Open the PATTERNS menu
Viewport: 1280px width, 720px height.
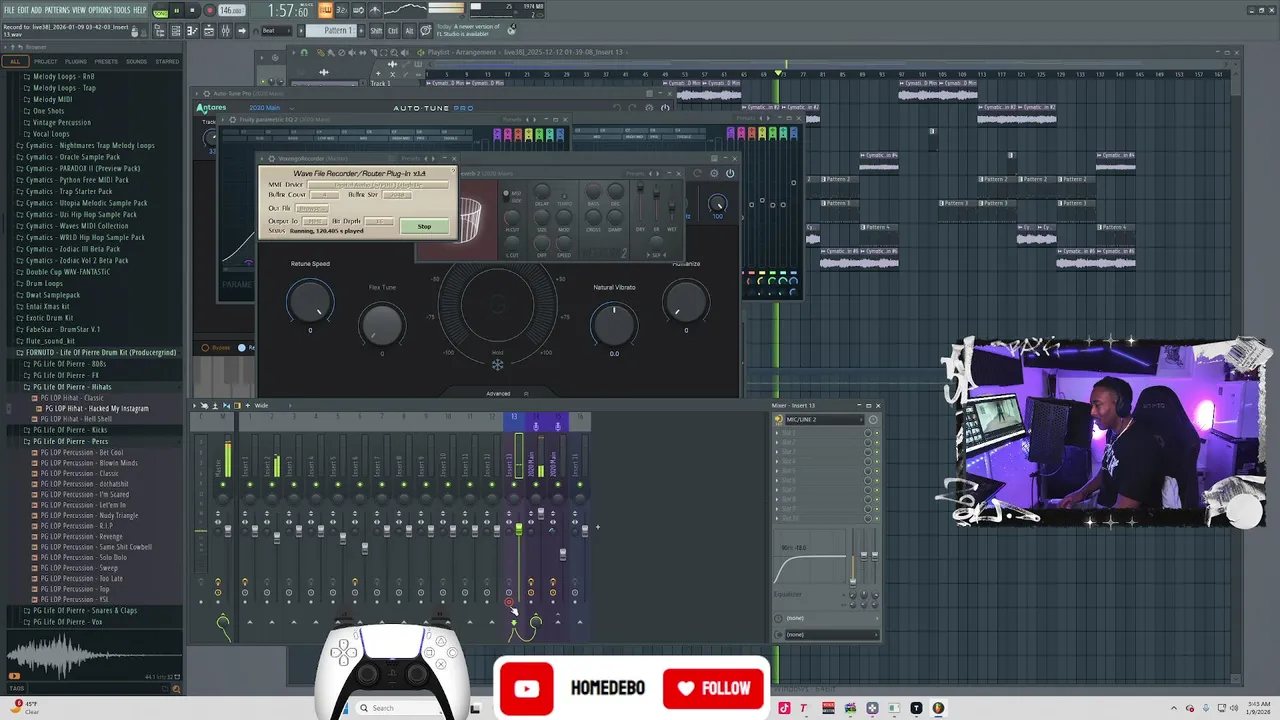pyautogui.click(x=57, y=10)
